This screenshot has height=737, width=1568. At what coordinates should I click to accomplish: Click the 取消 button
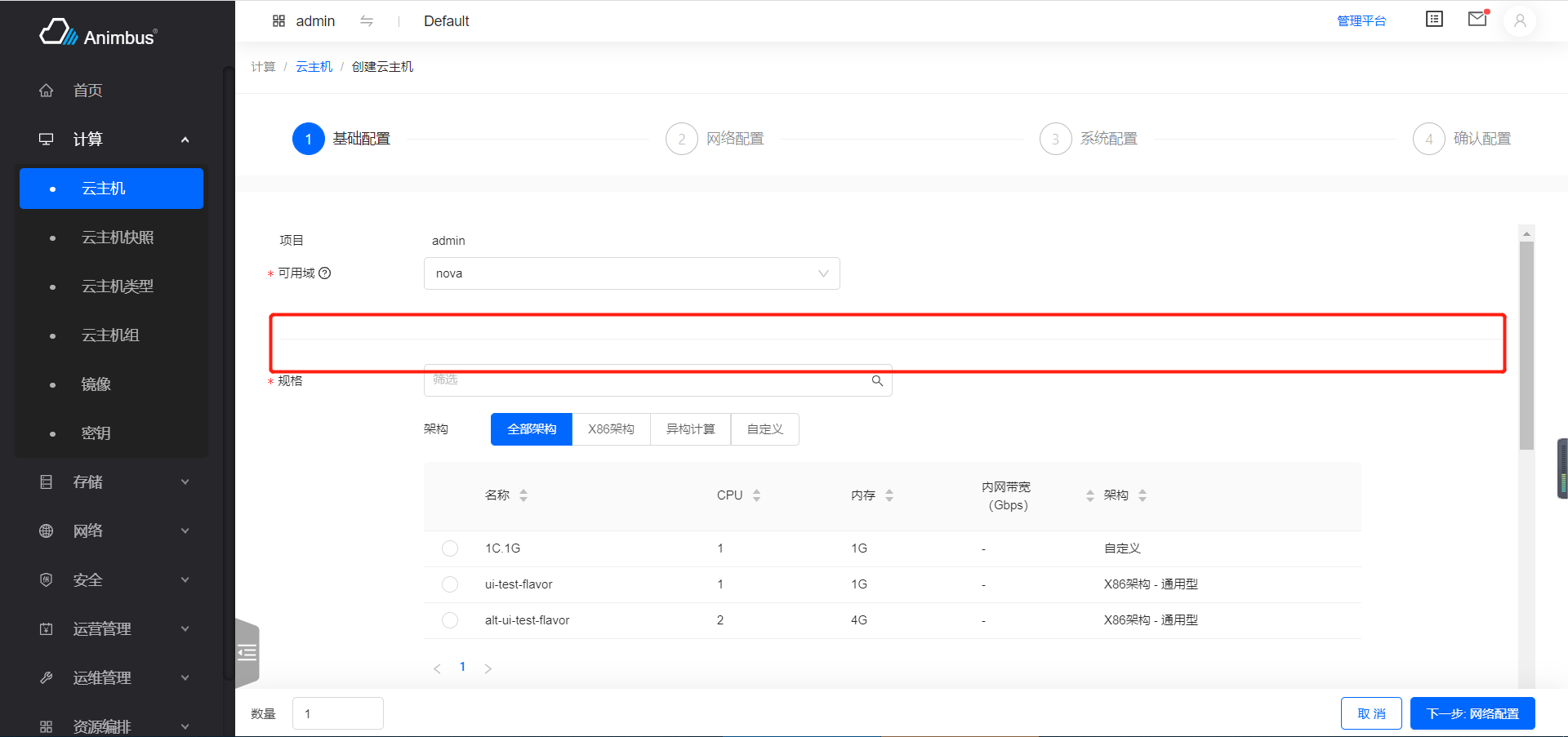(x=1370, y=713)
